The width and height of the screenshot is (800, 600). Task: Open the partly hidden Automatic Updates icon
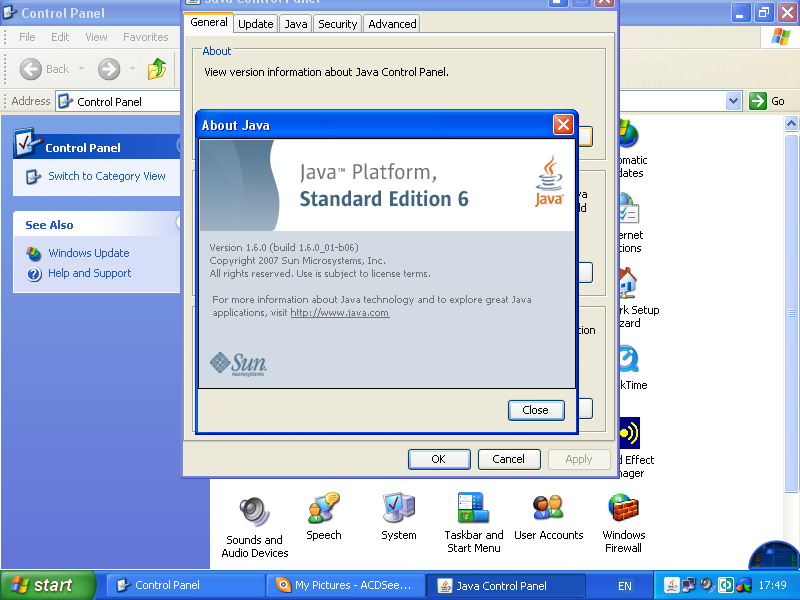(629, 134)
